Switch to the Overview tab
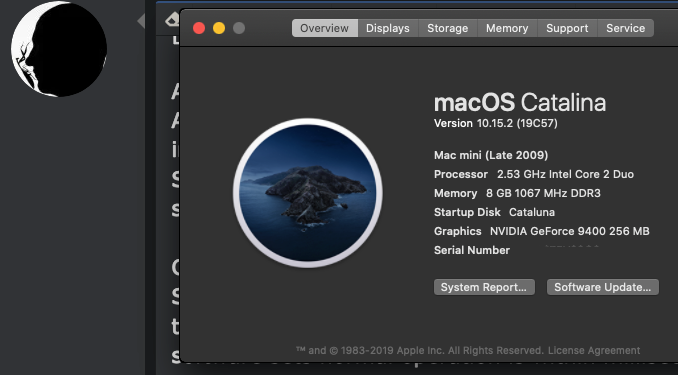The width and height of the screenshot is (678, 375). [x=325, y=28]
